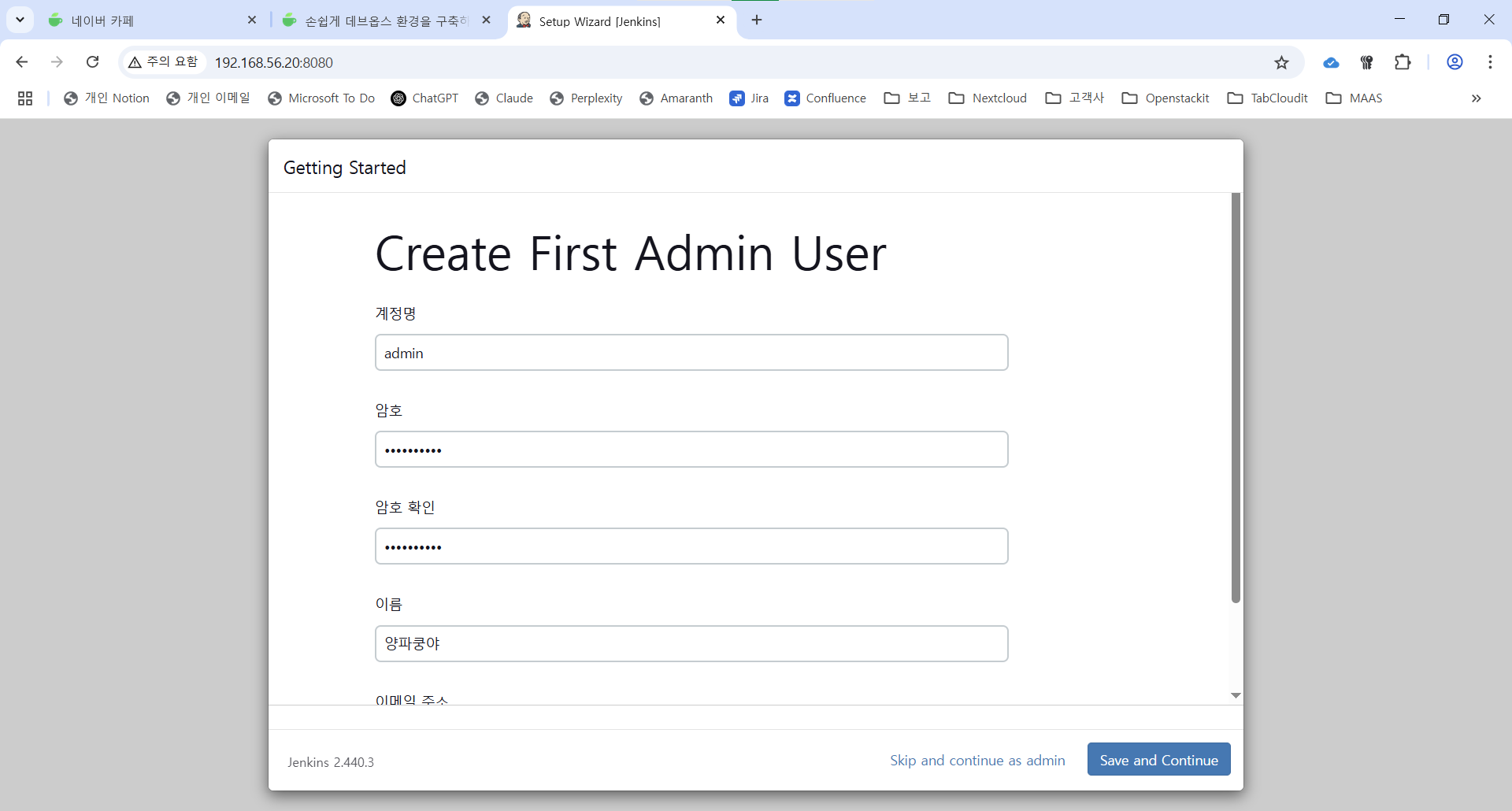Open the Chrome profile avatar
Image resolution: width=1512 pixels, height=811 pixels.
point(1455,62)
